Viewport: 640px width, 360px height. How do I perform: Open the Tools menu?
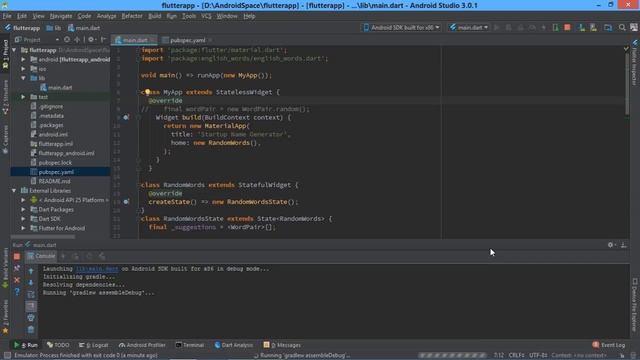click(189, 16)
